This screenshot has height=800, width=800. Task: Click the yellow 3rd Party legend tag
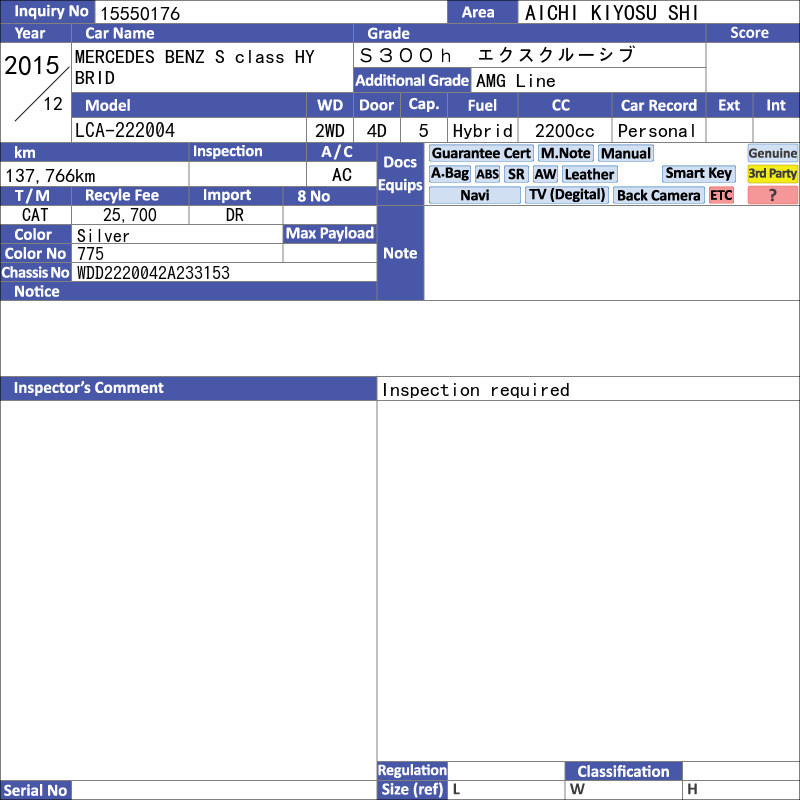(x=772, y=173)
